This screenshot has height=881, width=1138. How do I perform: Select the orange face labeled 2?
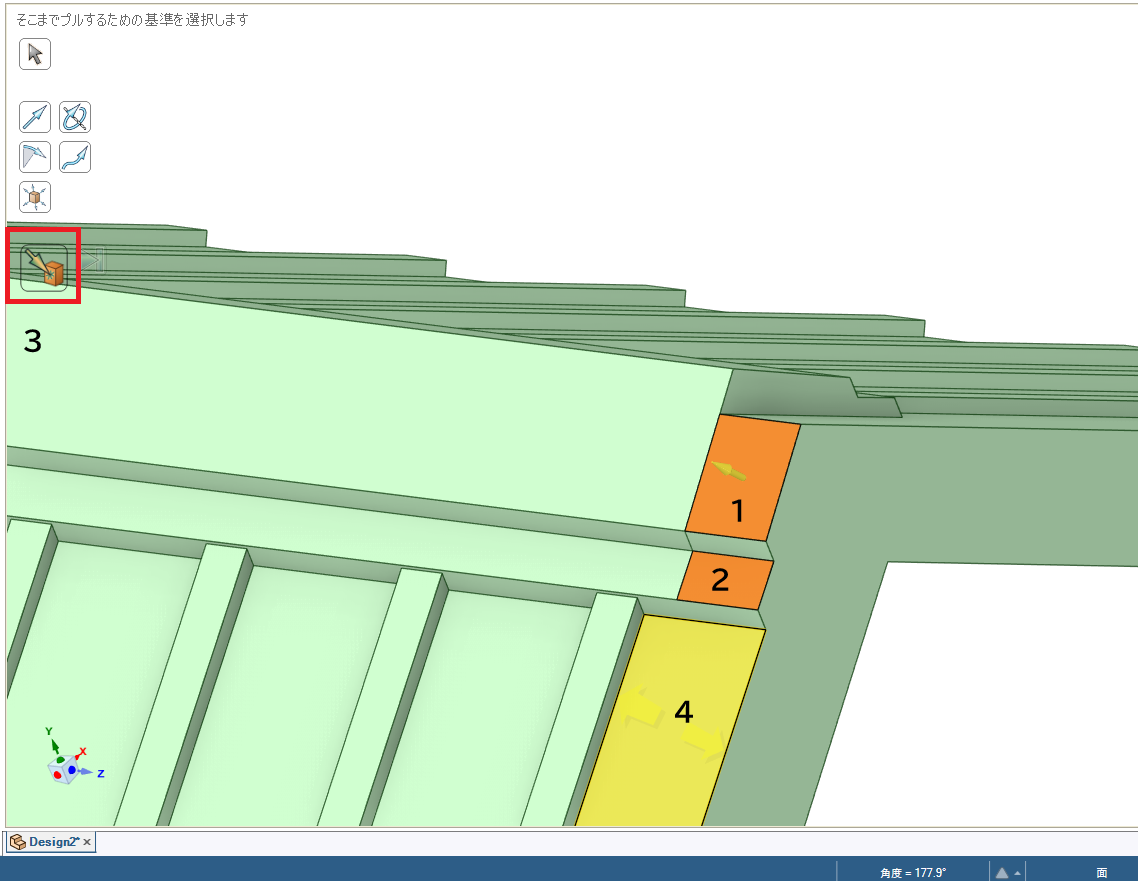(x=725, y=582)
